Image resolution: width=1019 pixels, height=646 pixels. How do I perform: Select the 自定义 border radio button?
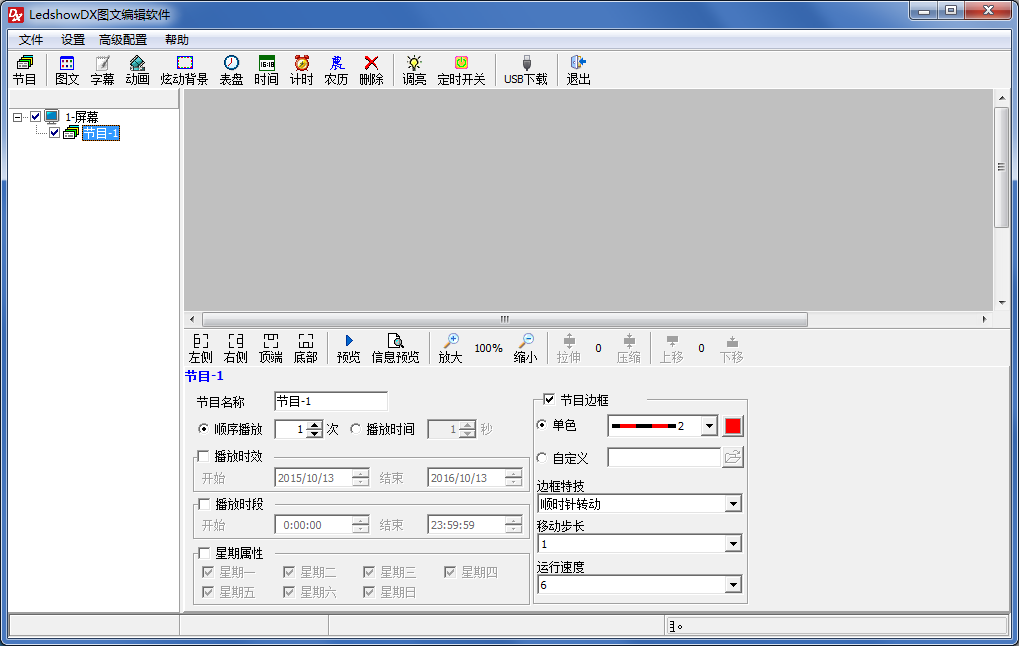[x=542, y=458]
